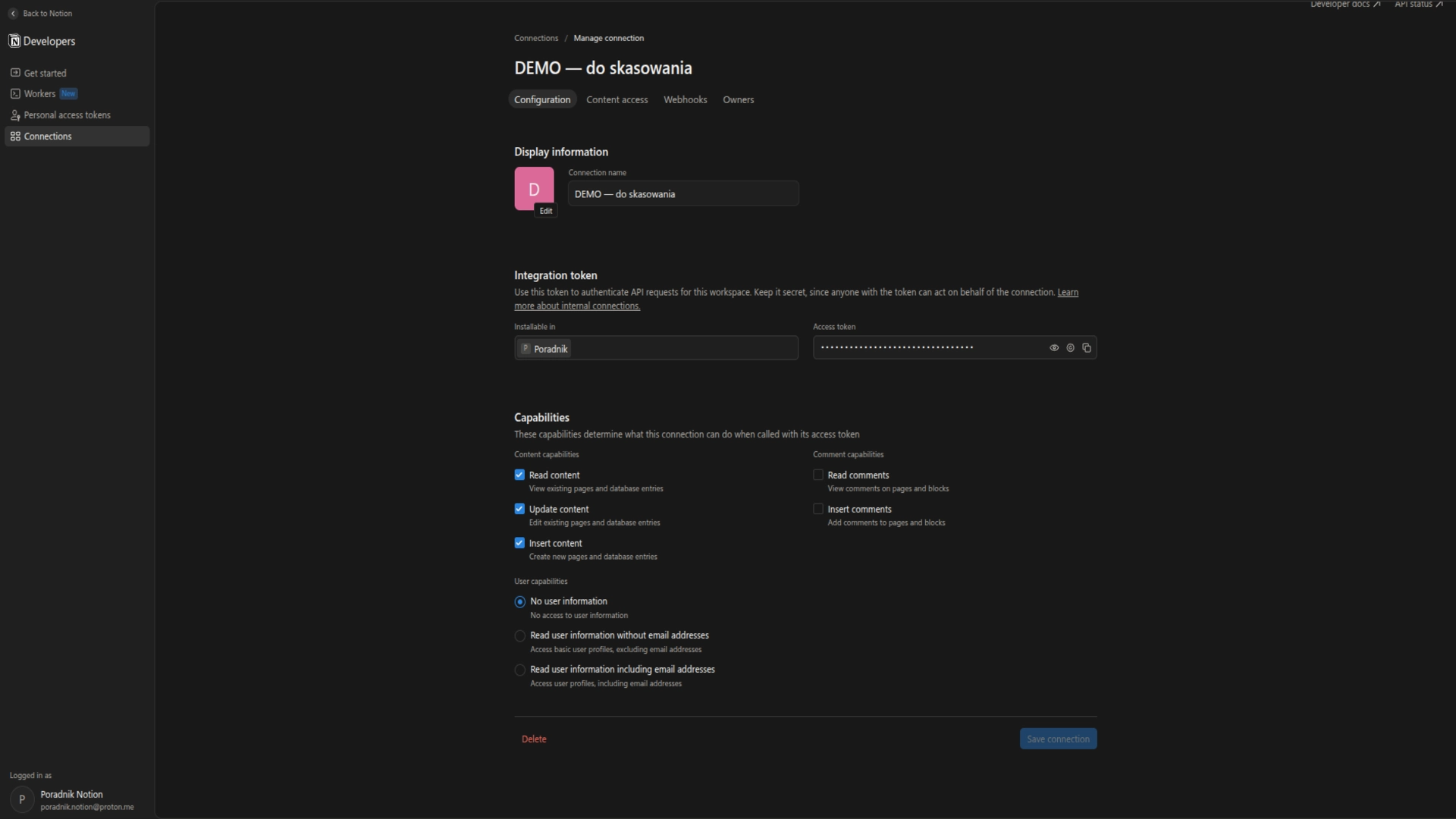Image resolution: width=1456 pixels, height=819 pixels.
Task: Open Workers via its terminal icon
Action: 15,93
